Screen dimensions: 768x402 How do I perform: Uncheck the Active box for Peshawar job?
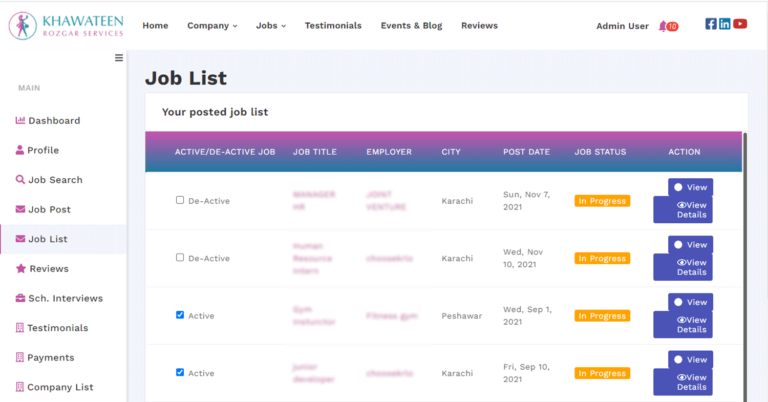180,315
